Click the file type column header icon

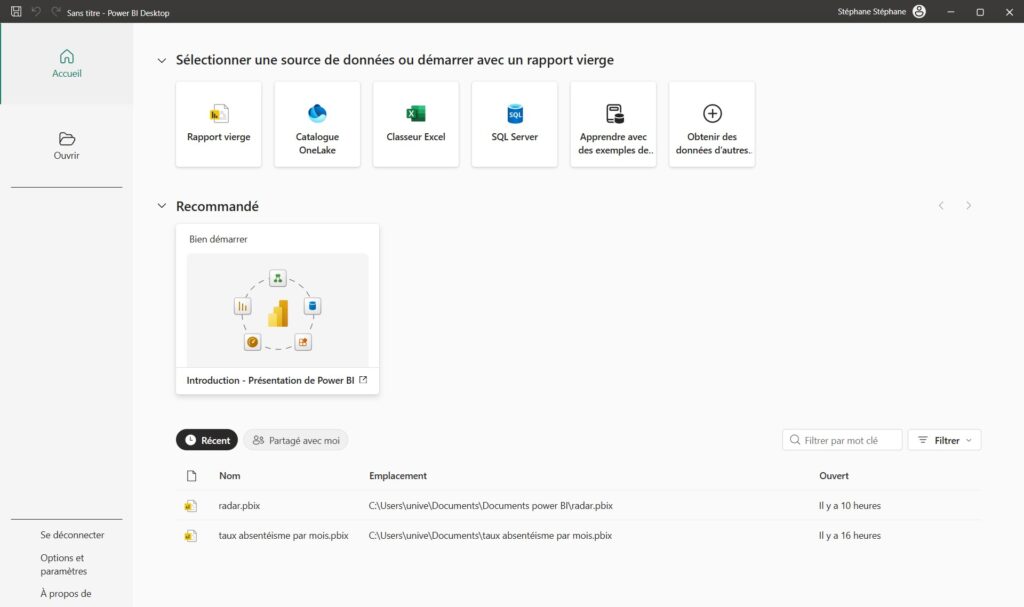[x=191, y=476]
